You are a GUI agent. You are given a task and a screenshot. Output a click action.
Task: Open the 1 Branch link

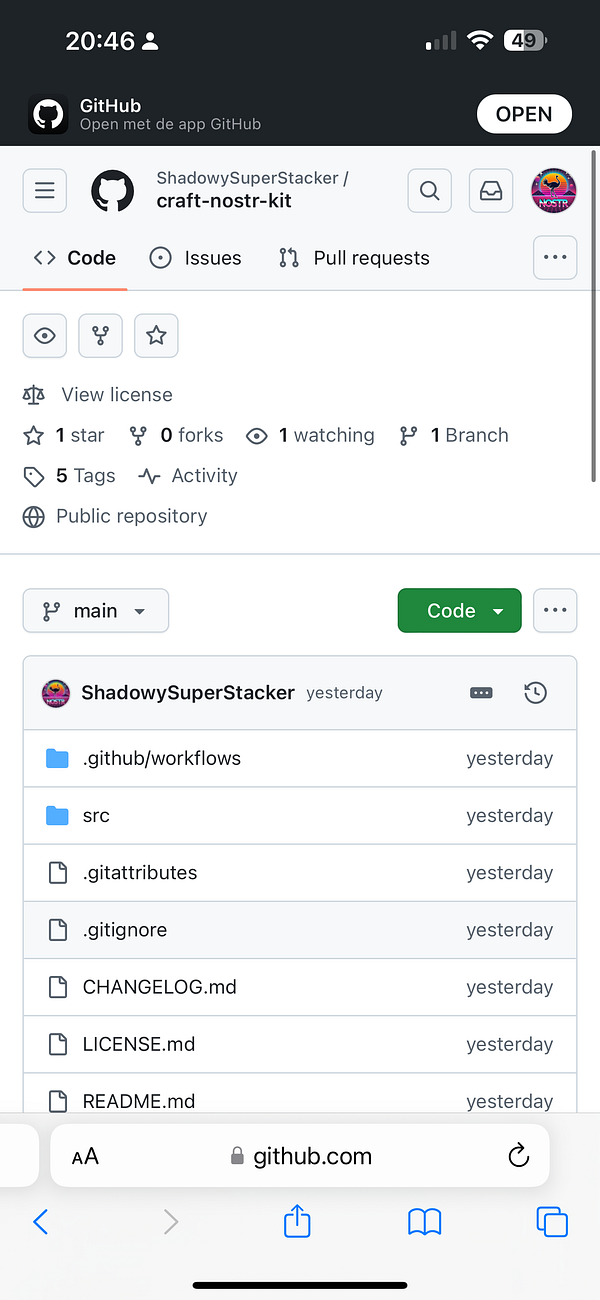454,436
